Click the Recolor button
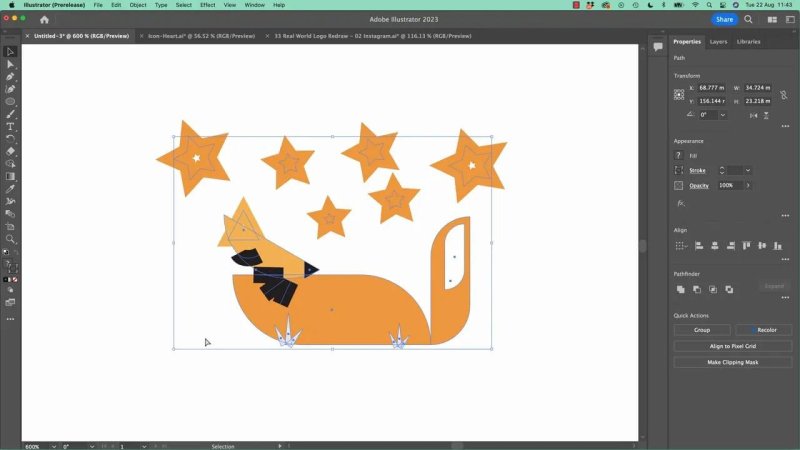 coord(764,330)
